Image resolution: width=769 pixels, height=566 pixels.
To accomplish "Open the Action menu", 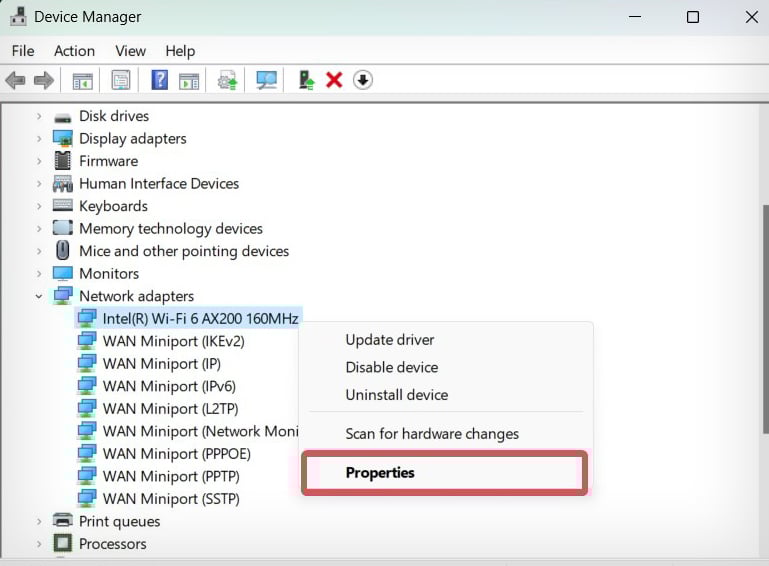I will [75, 51].
